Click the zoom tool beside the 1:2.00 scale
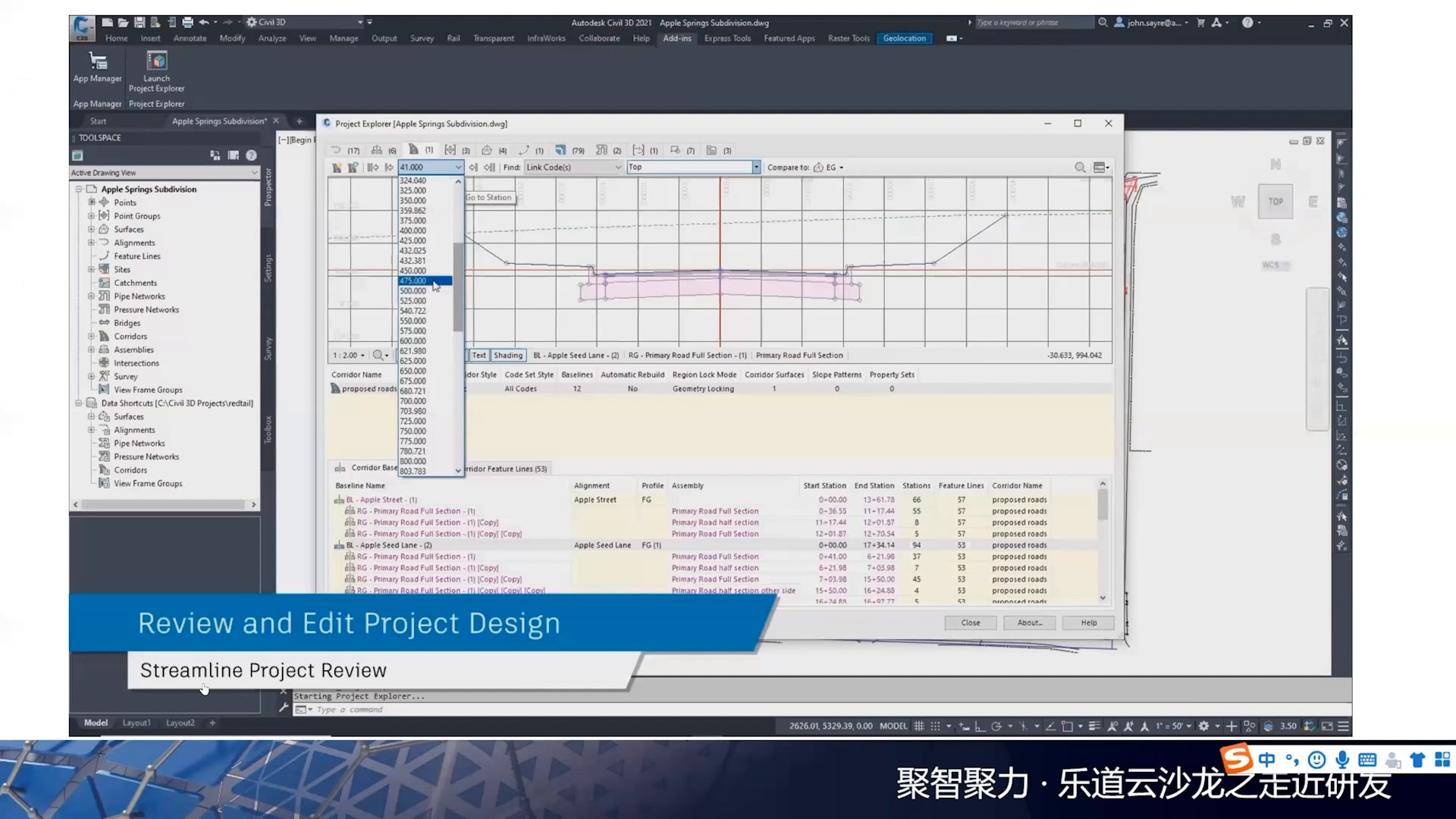This screenshot has height=819, width=1456. point(380,355)
